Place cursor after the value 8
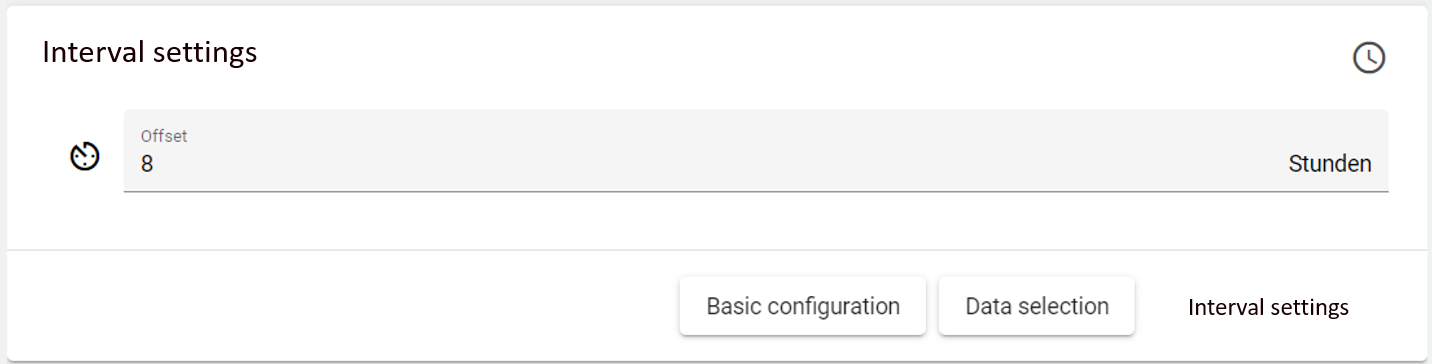The height and width of the screenshot is (364, 1432). [155, 164]
